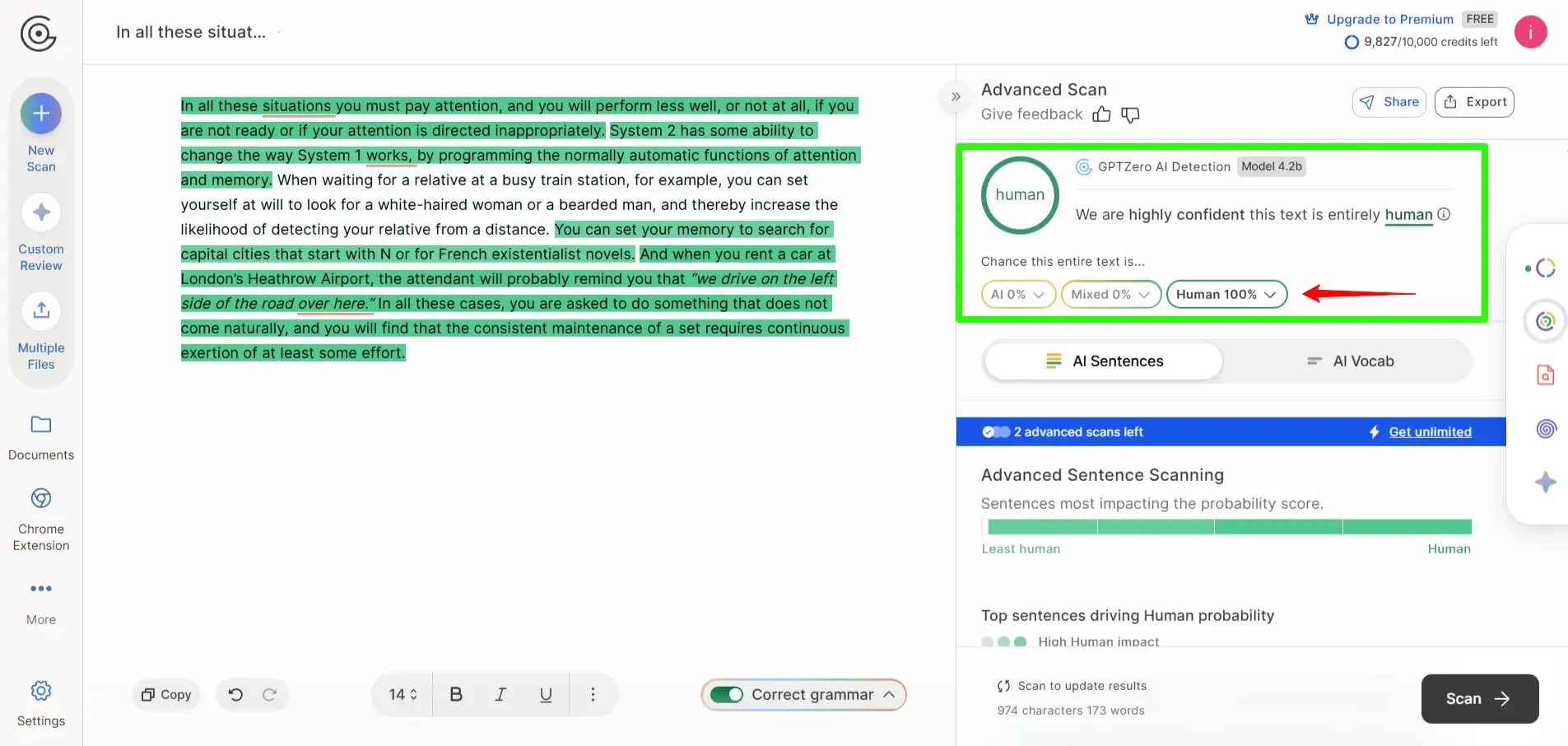
Task: Apply underline formatting
Action: 546,695
